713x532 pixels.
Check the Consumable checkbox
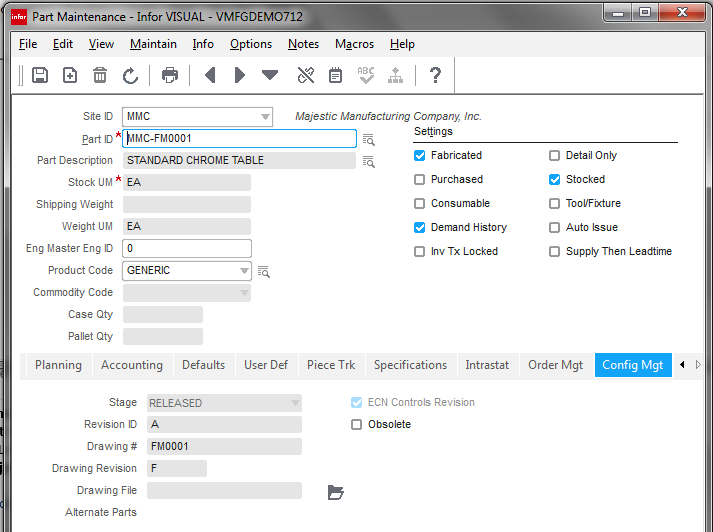pos(419,203)
